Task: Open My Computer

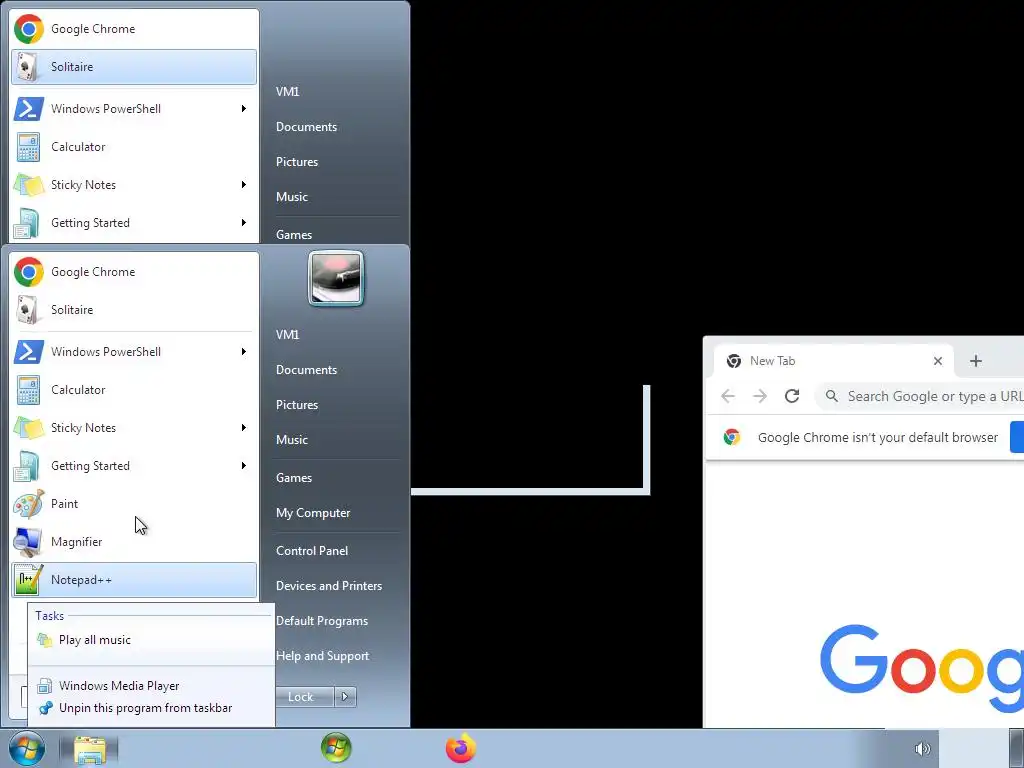Action: 313,513
